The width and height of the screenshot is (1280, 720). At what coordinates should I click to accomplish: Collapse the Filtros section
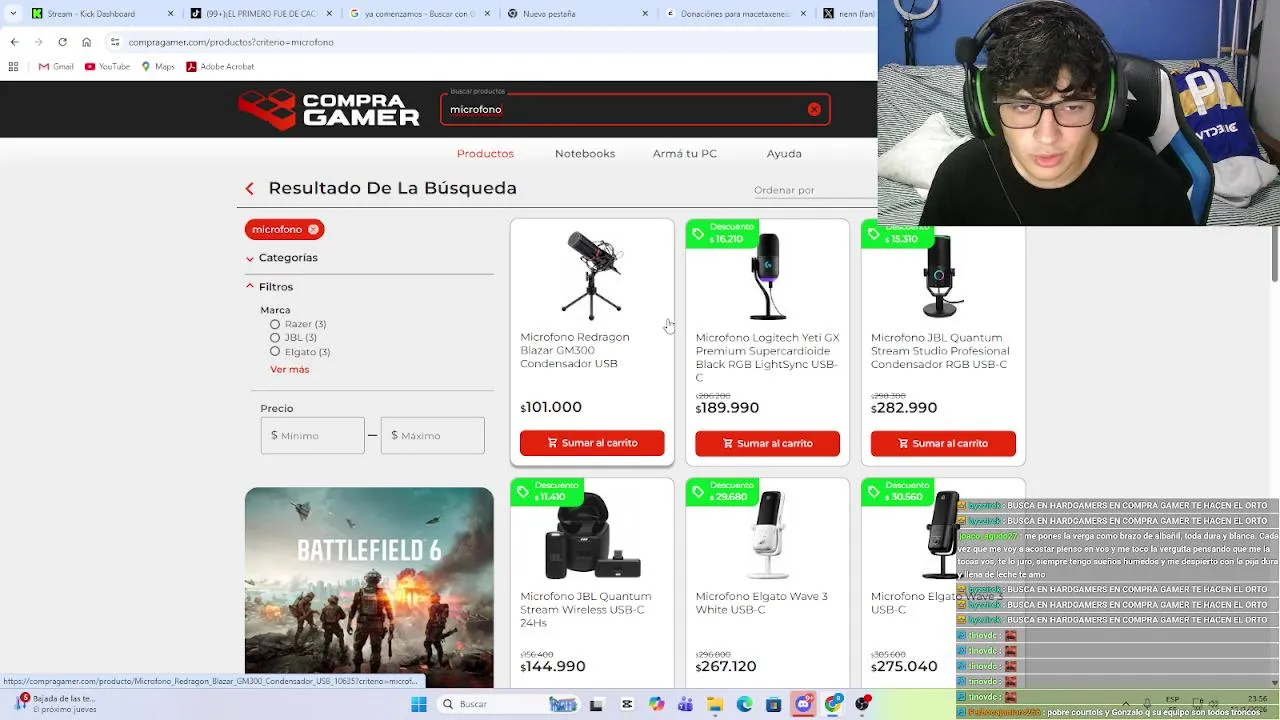[269, 287]
